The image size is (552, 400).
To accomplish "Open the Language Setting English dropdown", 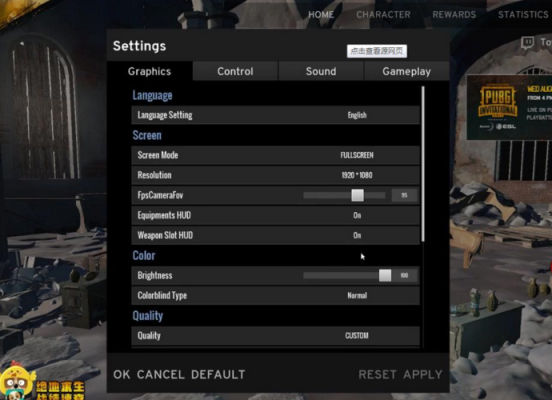I will 357,115.
